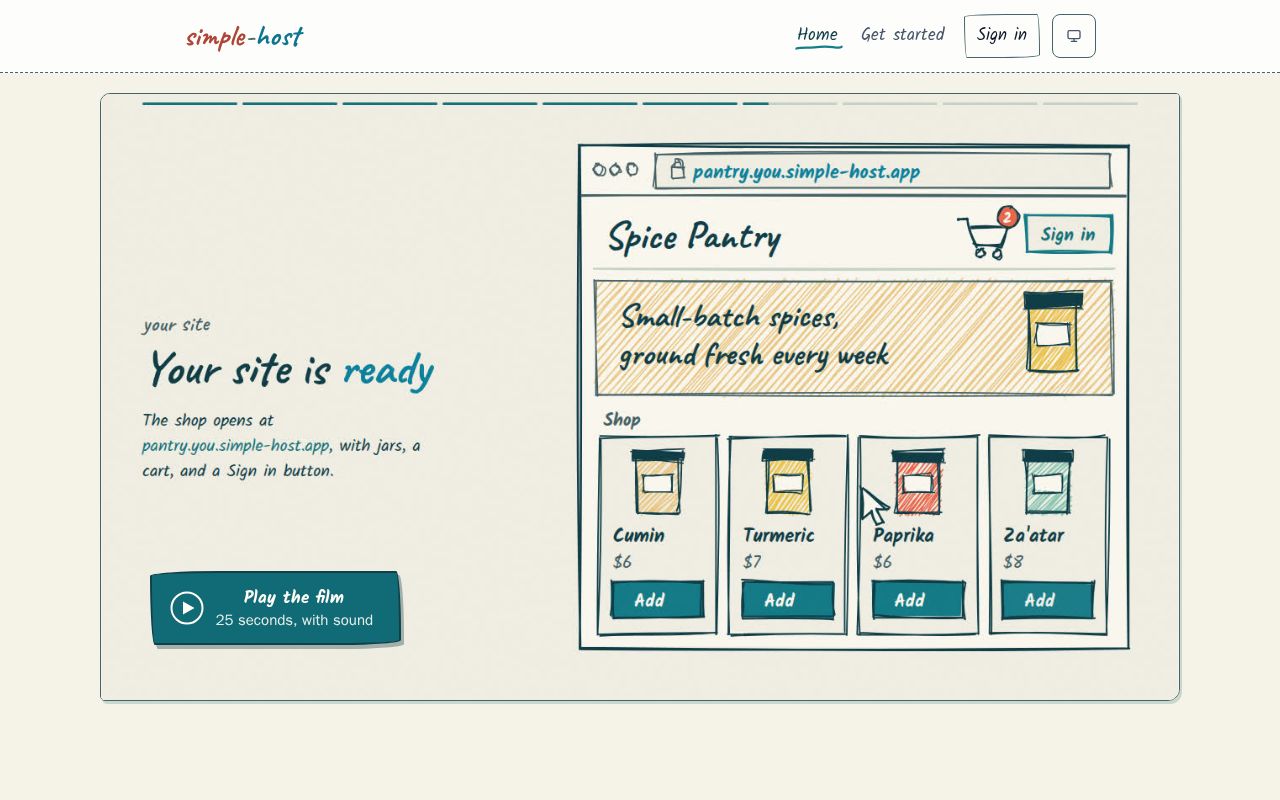Select the red Paprika jar image

coord(918,482)
